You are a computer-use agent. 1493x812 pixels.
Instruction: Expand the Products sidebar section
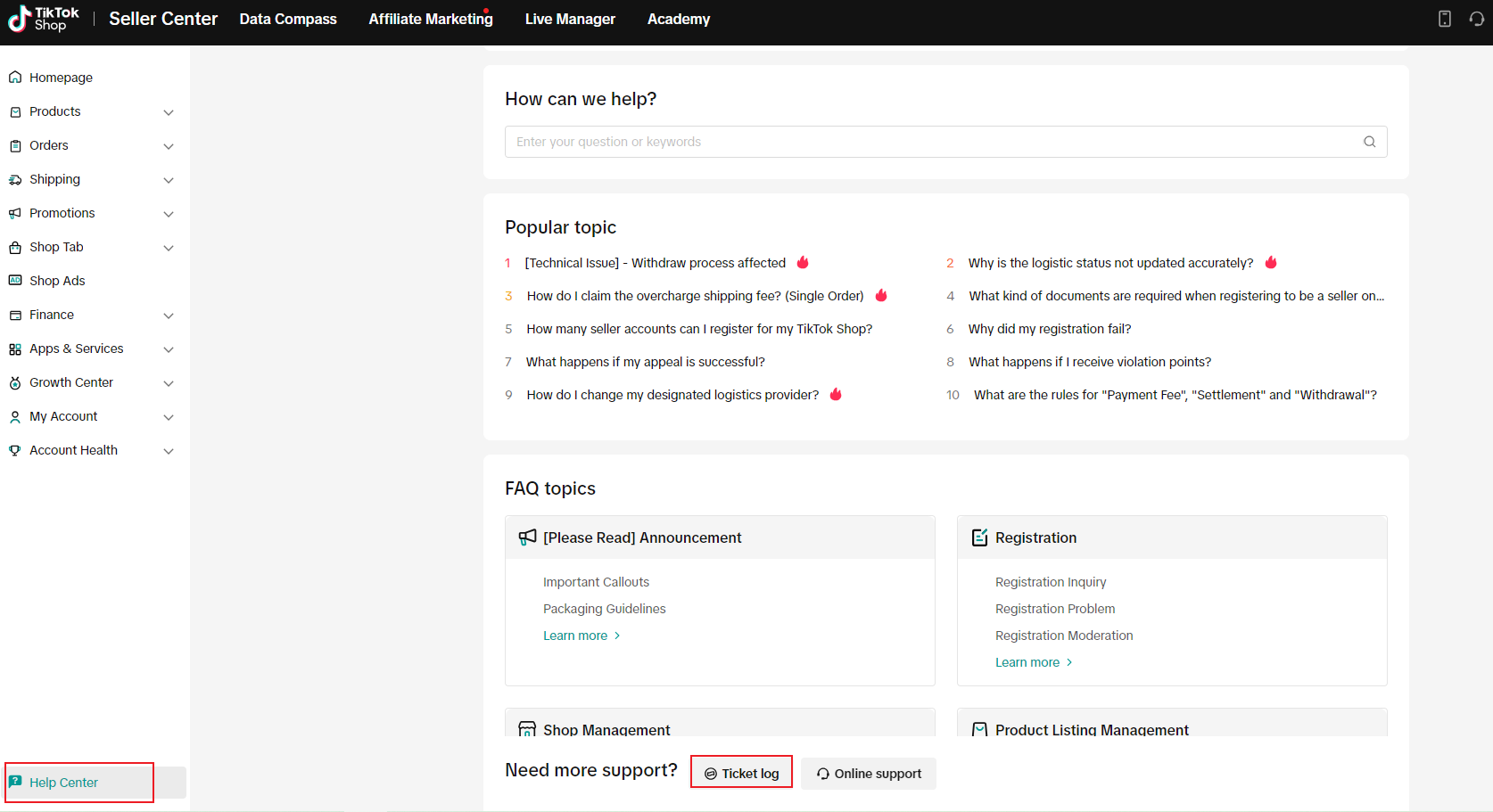[169, 111]
